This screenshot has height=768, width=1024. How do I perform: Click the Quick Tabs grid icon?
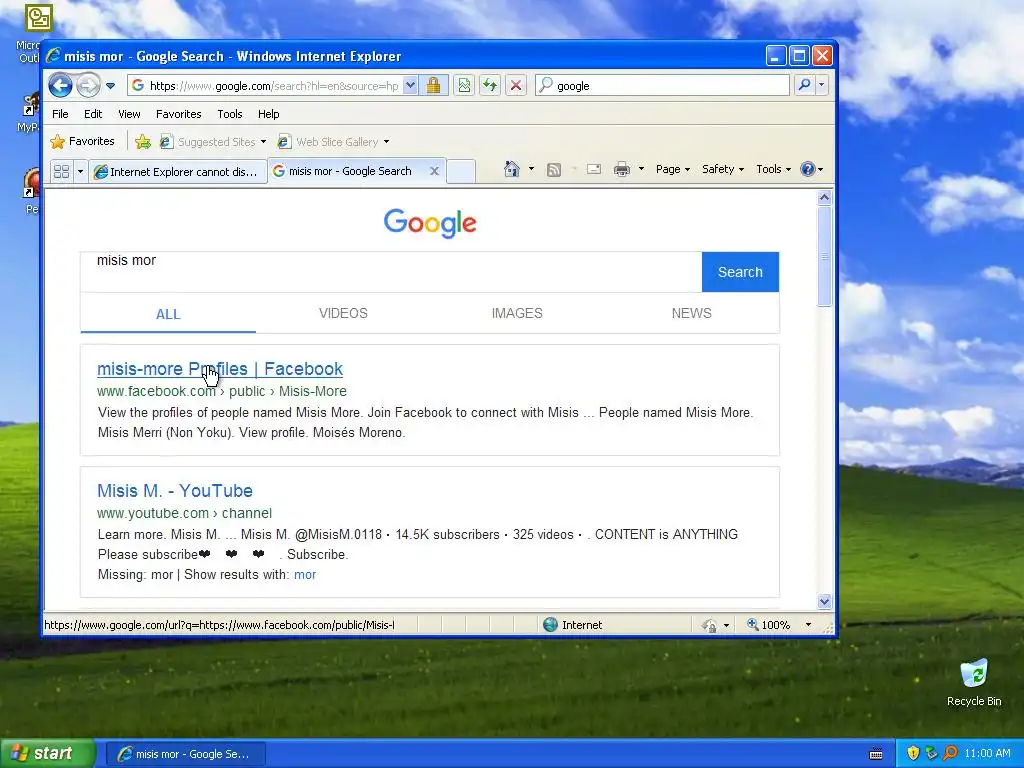[x=61, y=172]
